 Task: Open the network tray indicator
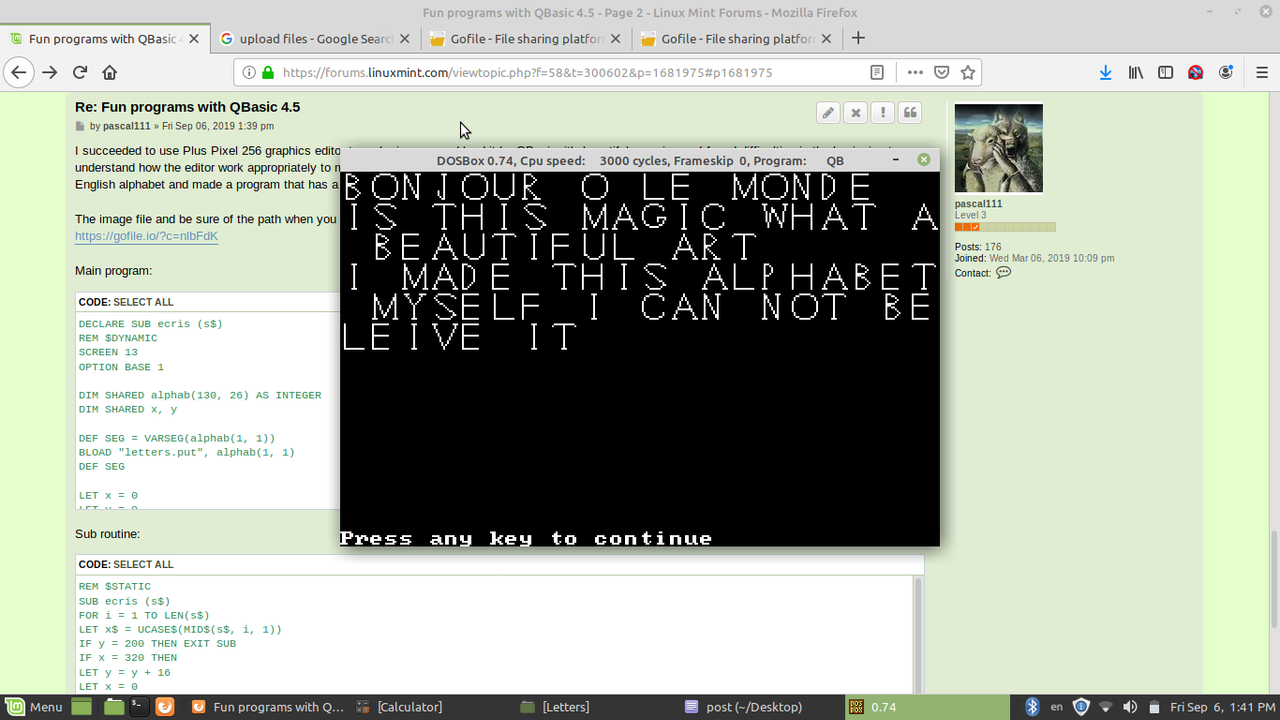coord(1105,706)
